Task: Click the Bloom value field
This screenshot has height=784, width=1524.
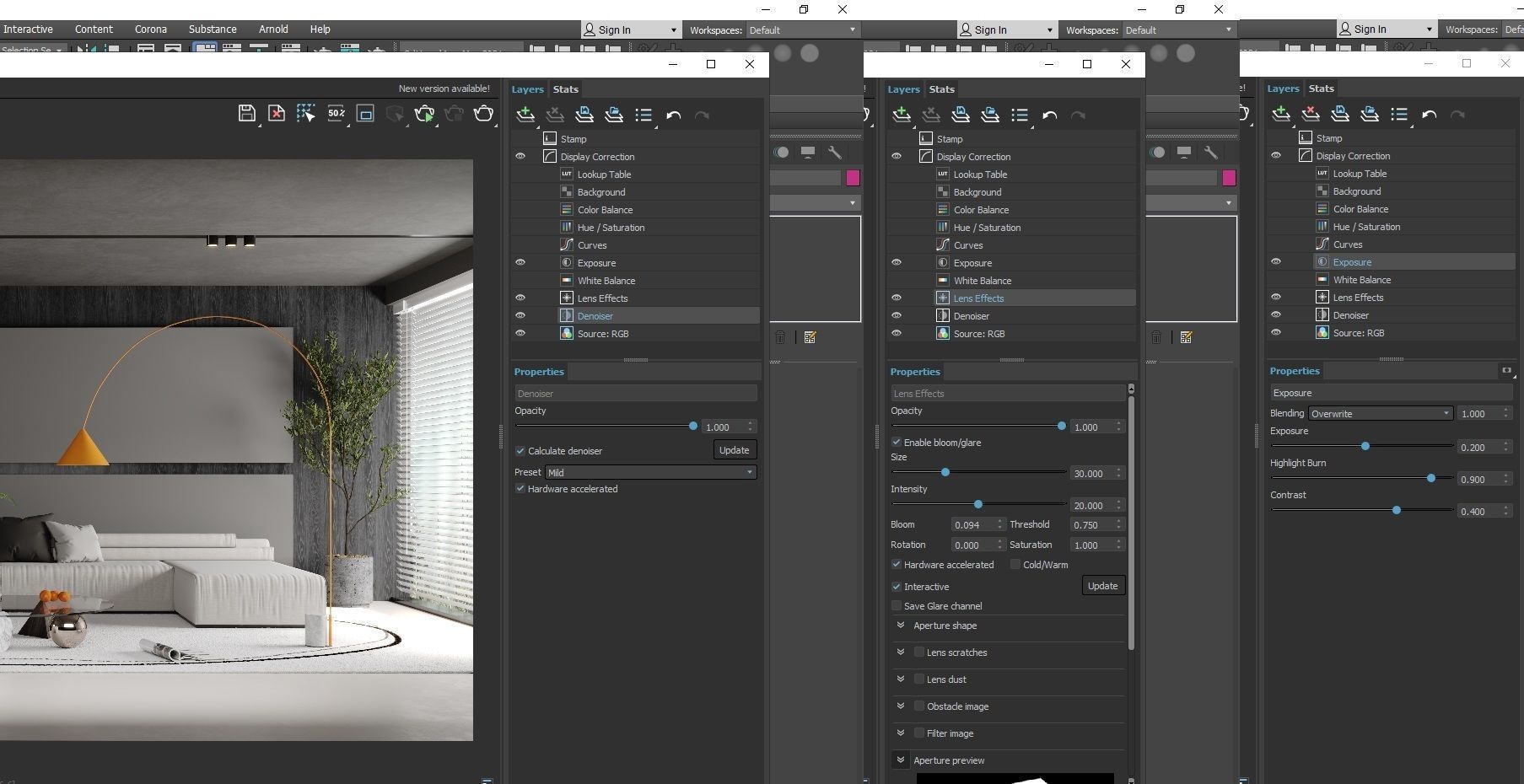Action: 977,524
